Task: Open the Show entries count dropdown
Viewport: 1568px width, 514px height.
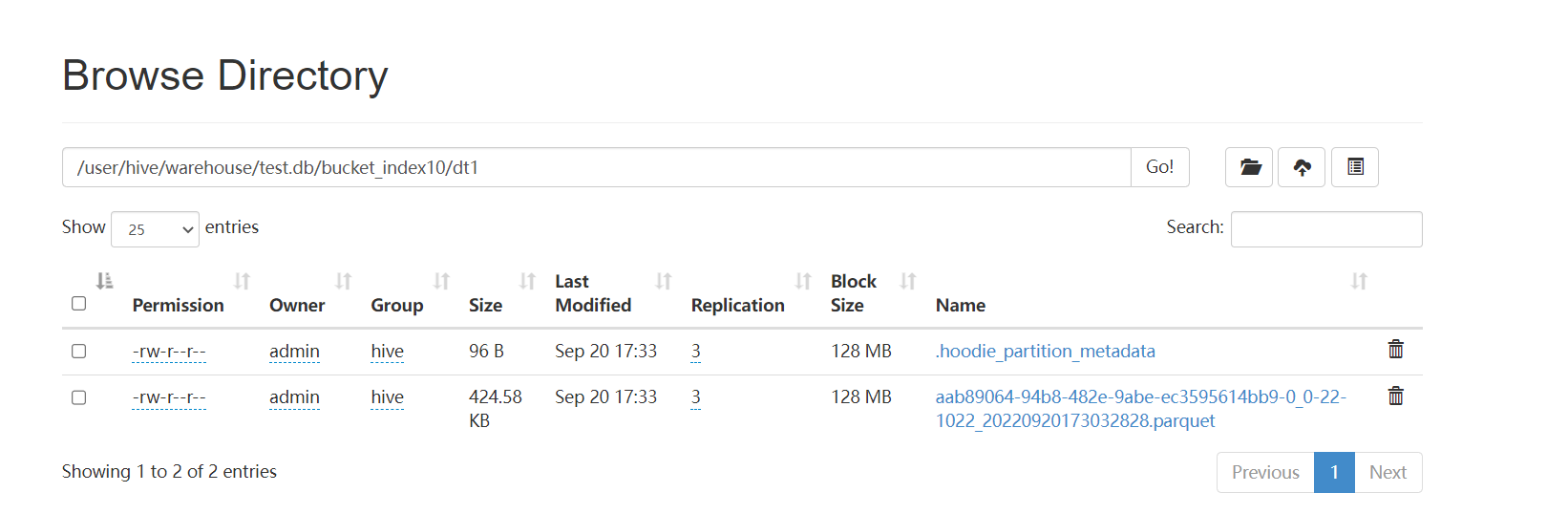Action: point(155,229)
